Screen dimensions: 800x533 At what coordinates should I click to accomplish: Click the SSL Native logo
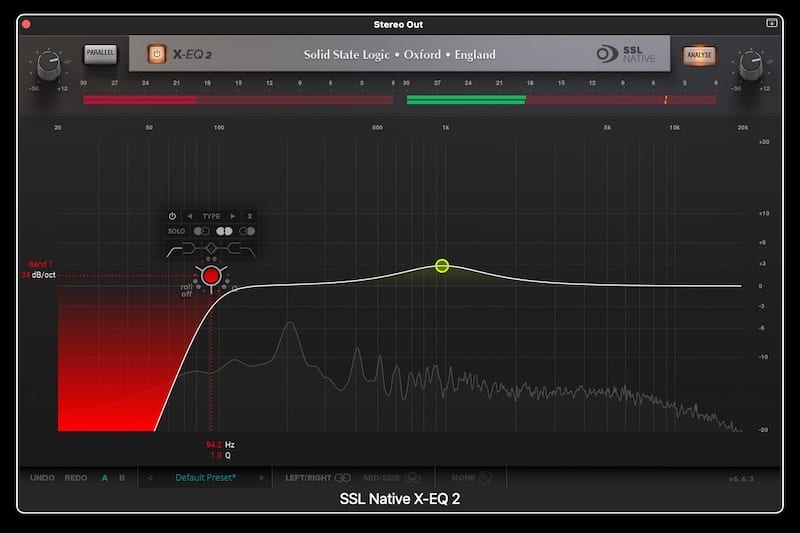[x=626, y=54]
